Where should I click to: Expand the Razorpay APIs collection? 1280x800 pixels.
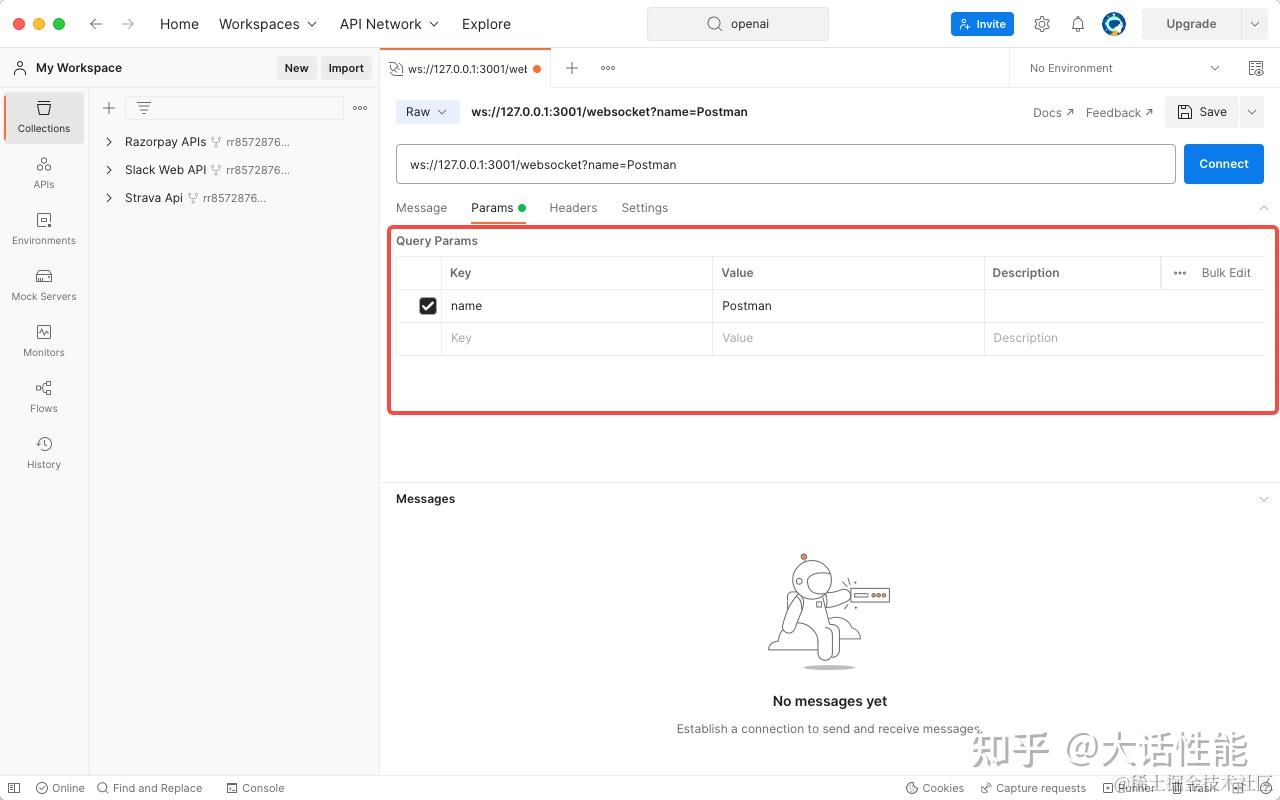click(110, 141)
